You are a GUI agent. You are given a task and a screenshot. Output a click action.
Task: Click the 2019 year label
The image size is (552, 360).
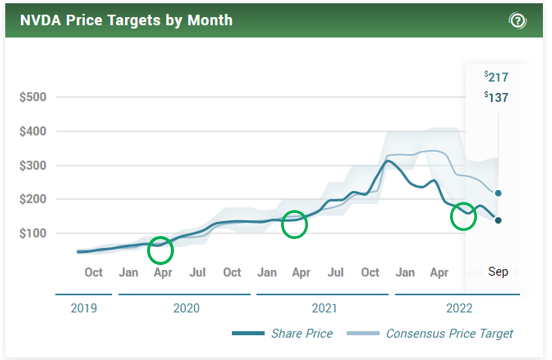(x=84, y=308)
